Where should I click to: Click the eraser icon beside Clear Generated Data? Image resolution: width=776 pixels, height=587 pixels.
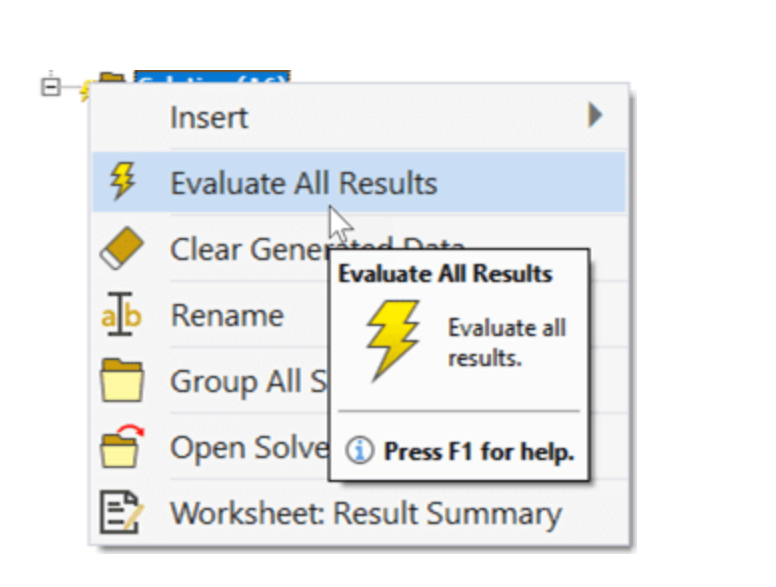[x=122, y=248]
